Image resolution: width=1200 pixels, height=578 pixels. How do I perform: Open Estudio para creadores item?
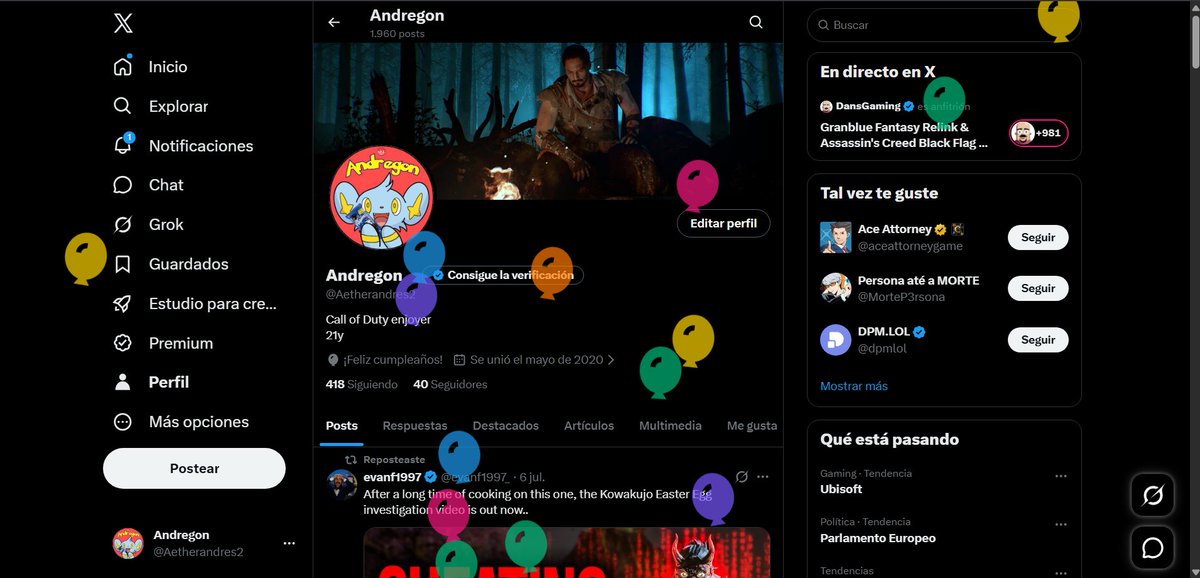pyautogui.click(x=196, y=304)
